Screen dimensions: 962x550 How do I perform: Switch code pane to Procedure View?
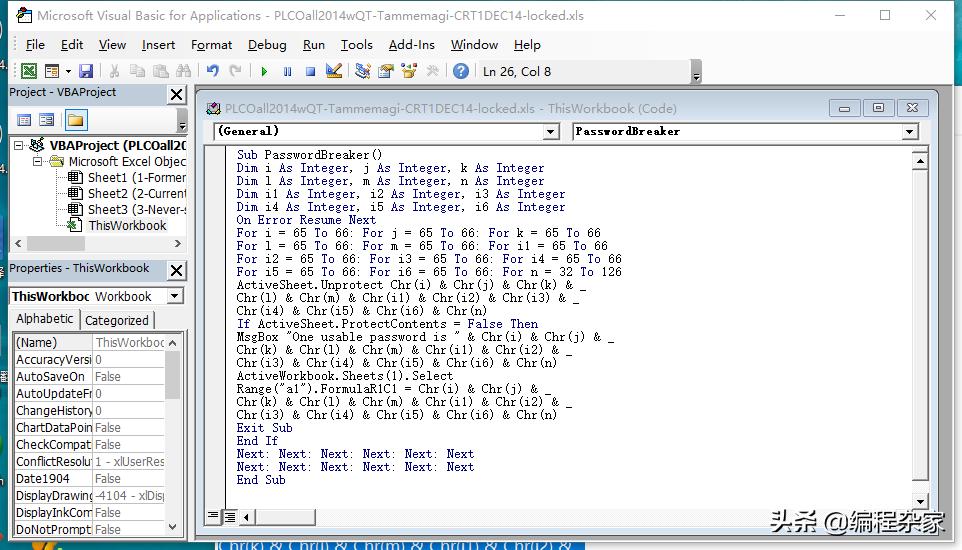tap(213, 516)
